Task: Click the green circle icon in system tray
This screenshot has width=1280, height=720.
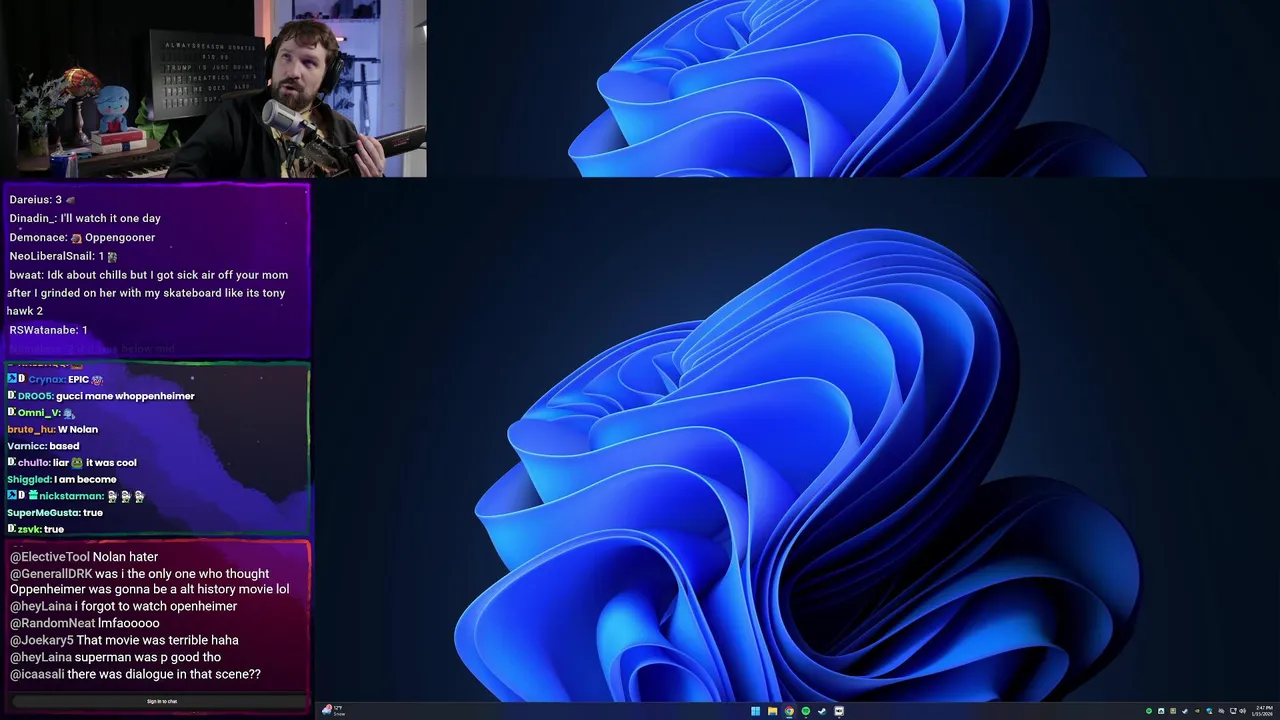Action: click(x=1149, y=711)
